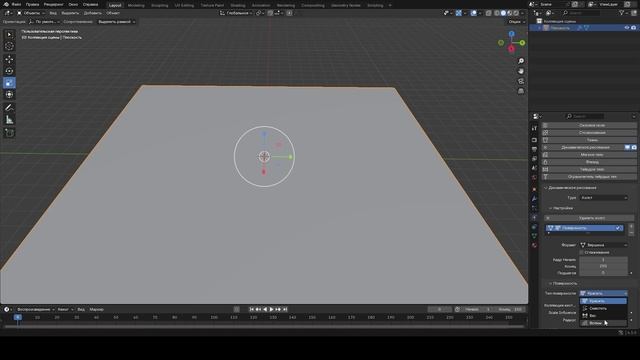
Task: Open the View Layer properties tab
Action: [x=534, y=158]
